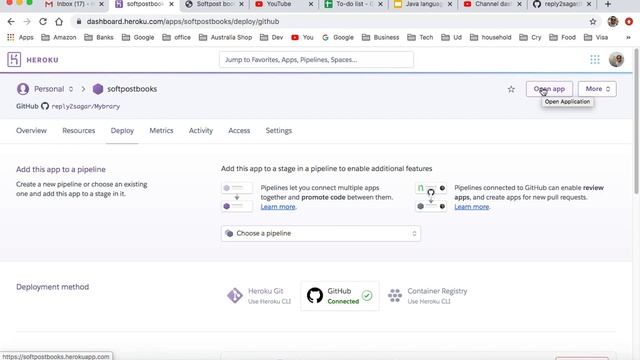Show more bookmarks with the chevron overflow

pos(628,37)
